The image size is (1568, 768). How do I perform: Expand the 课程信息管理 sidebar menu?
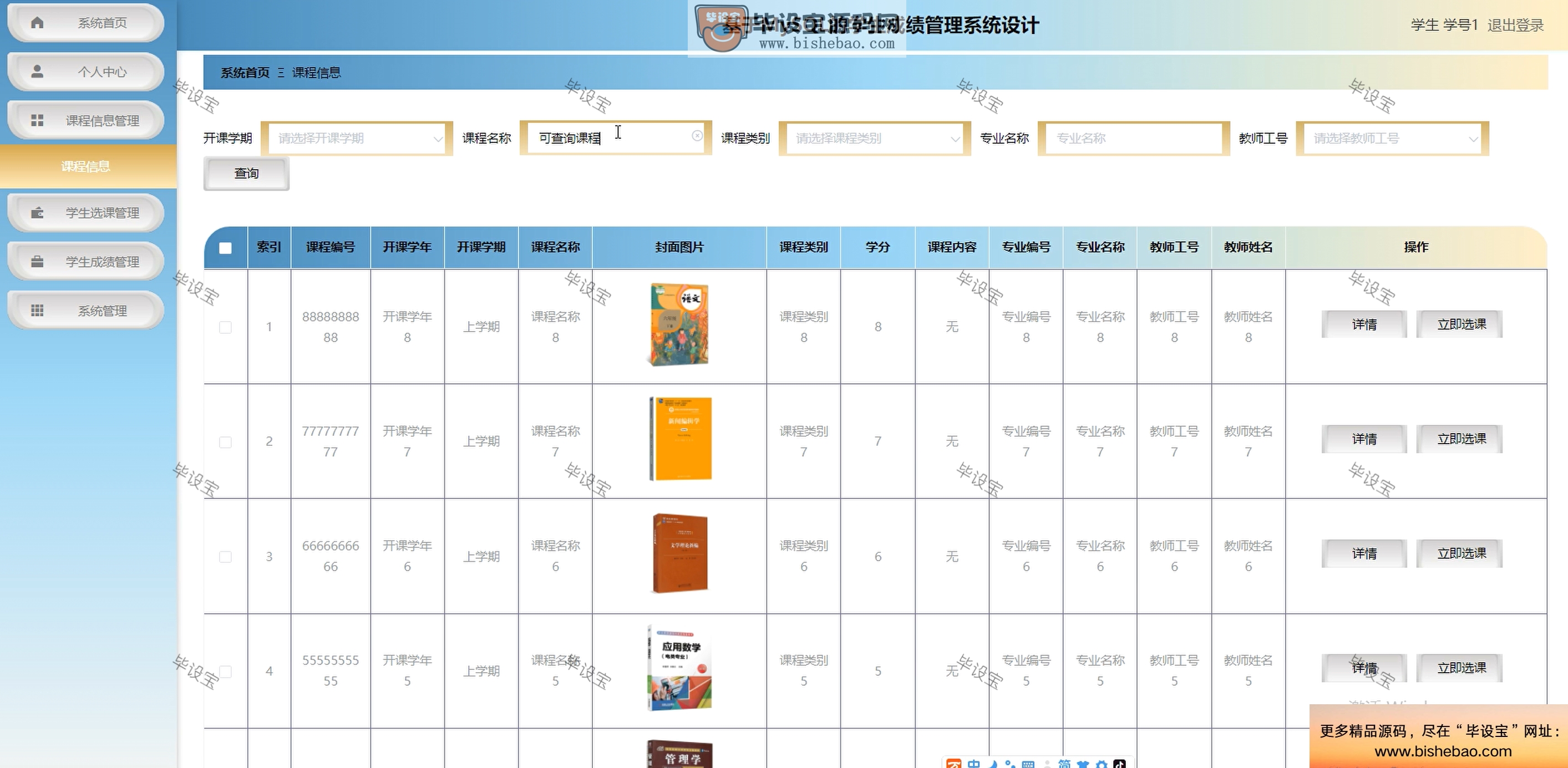click(85, 120)
